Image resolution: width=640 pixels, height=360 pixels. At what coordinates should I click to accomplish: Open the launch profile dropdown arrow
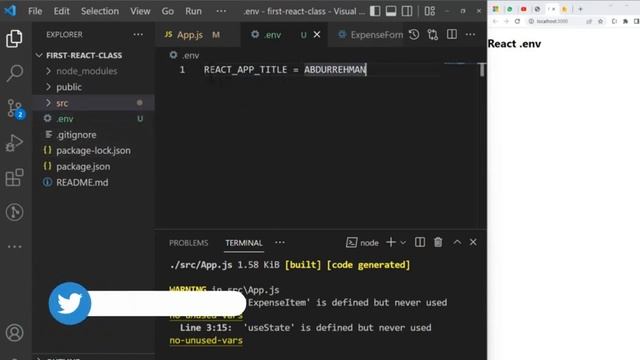click(403, 243)
